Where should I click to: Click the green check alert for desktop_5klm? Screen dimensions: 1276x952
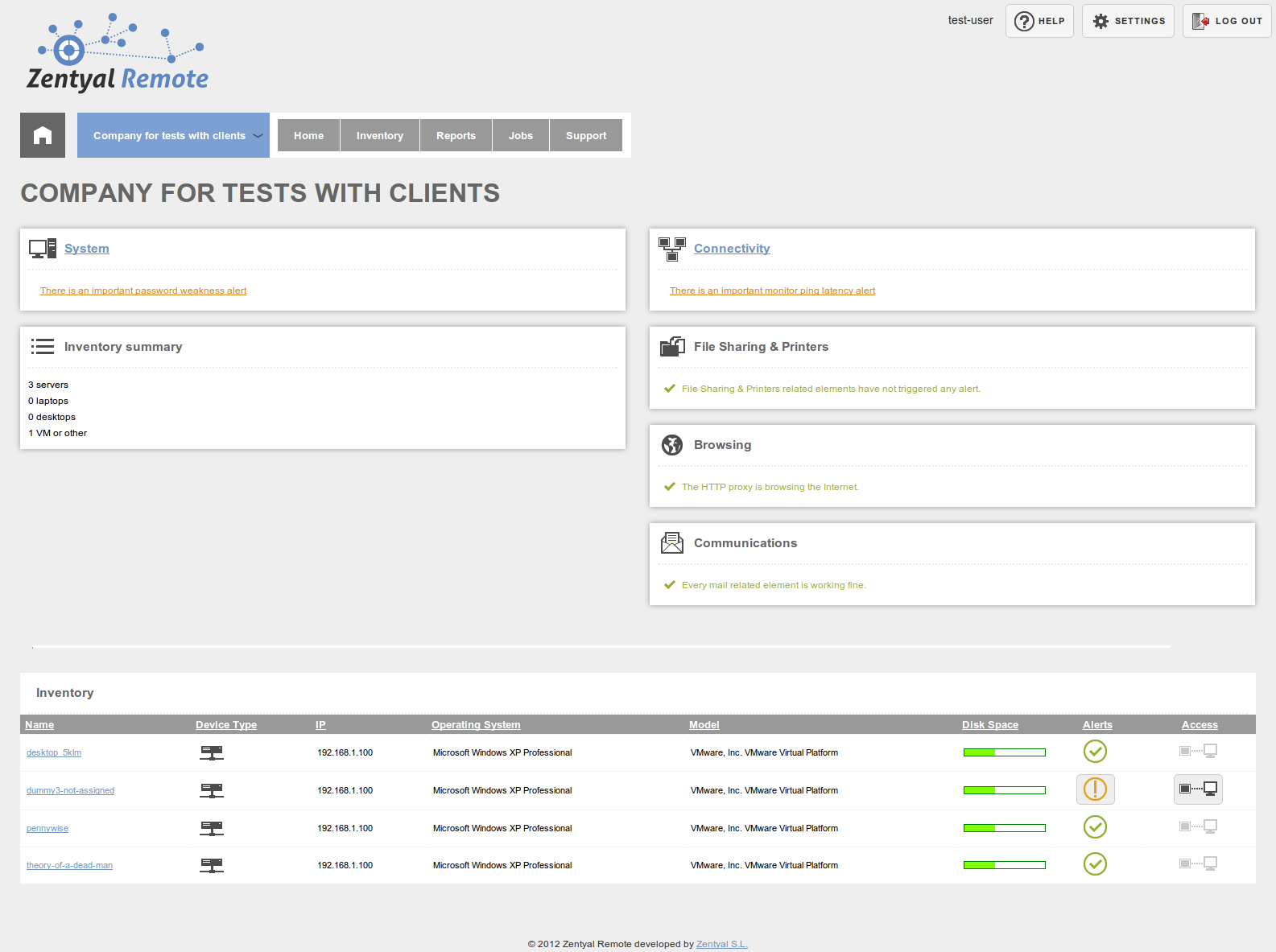pos(1095,752)
